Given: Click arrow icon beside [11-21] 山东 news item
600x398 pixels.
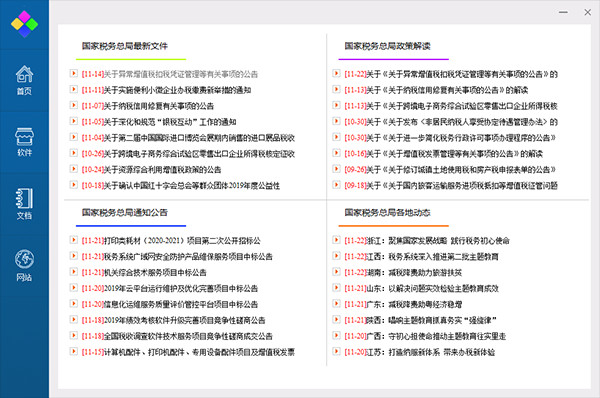Looking at the screenshot, I should (x=336, y=288).
